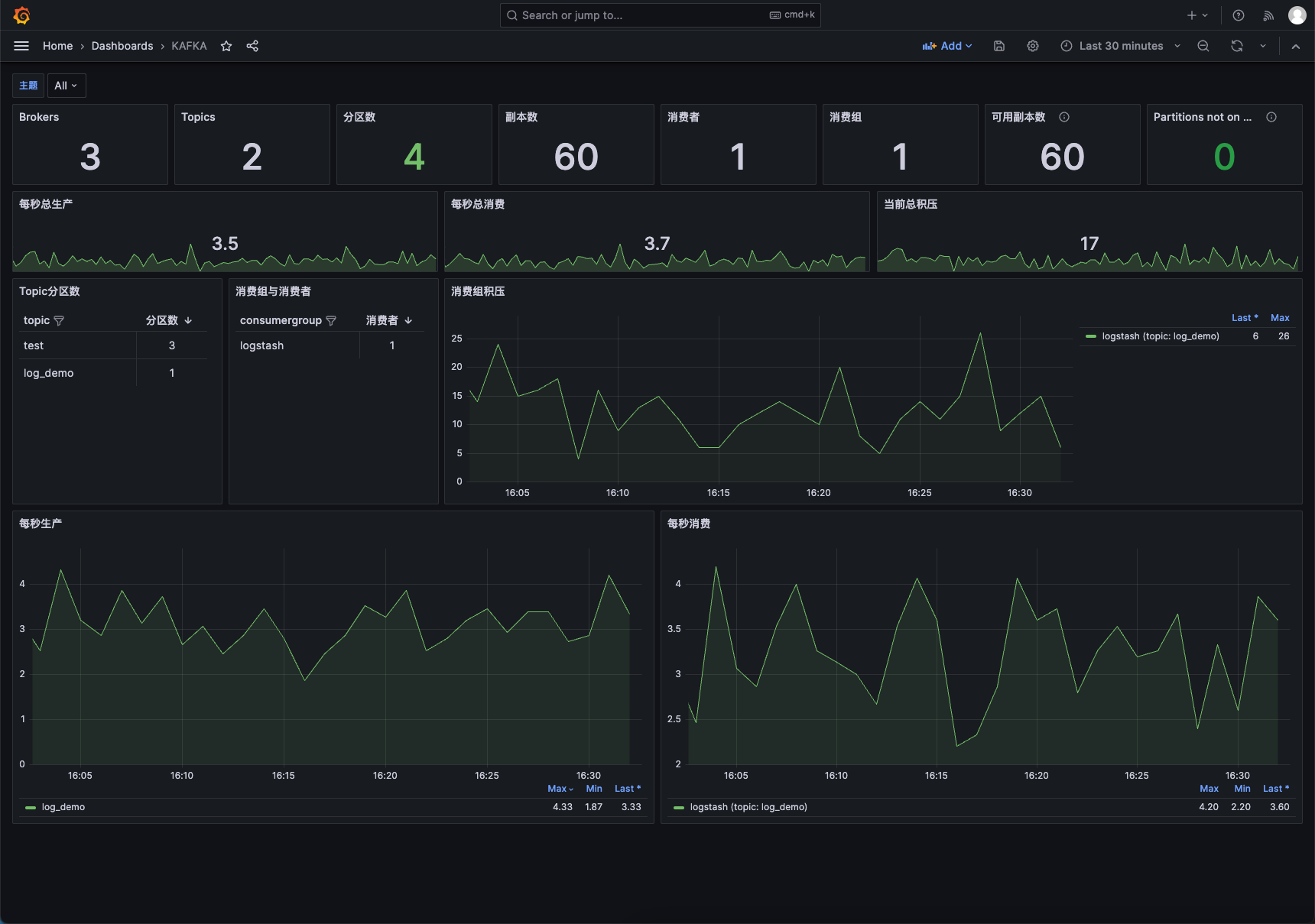Image resolution: width=1315 pixels, height=924 pixels.
Task: Zoom out the time range
Action: tap(1203, 46)
